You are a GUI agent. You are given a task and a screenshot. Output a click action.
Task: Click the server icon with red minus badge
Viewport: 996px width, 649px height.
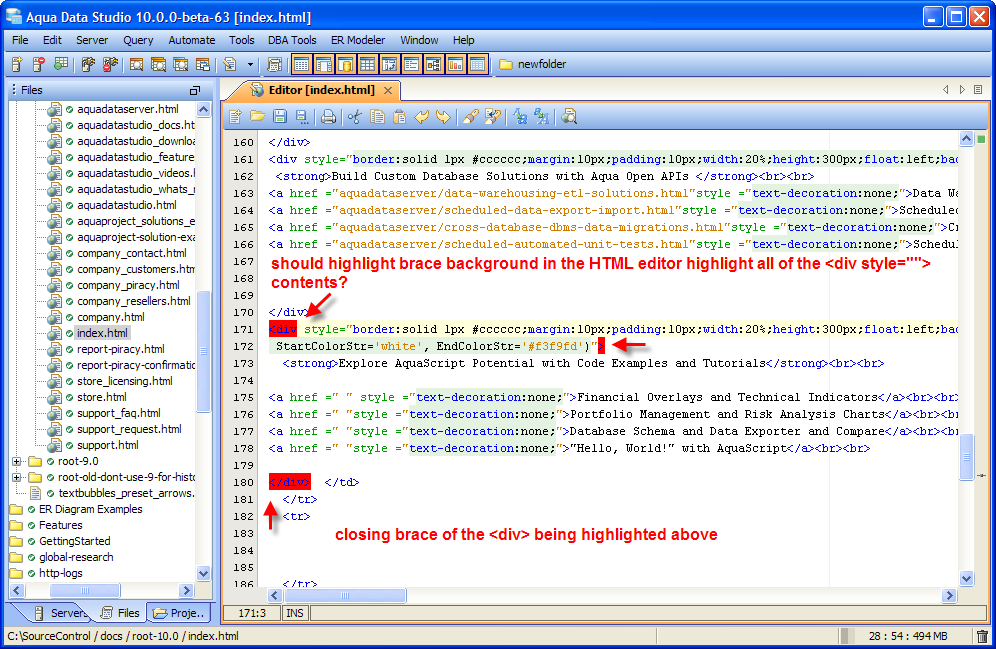pos(39,64)
